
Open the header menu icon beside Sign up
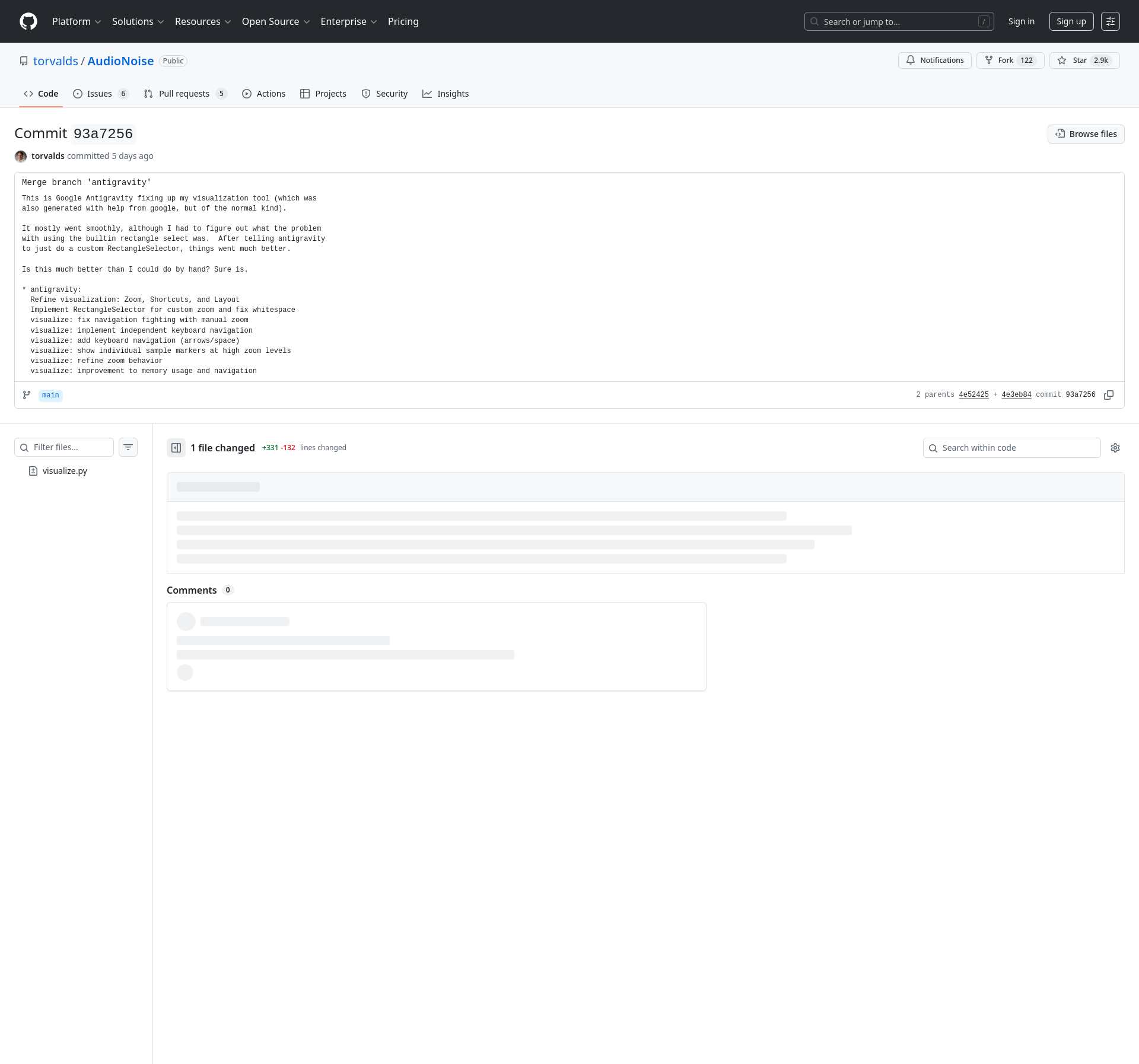1111,21
